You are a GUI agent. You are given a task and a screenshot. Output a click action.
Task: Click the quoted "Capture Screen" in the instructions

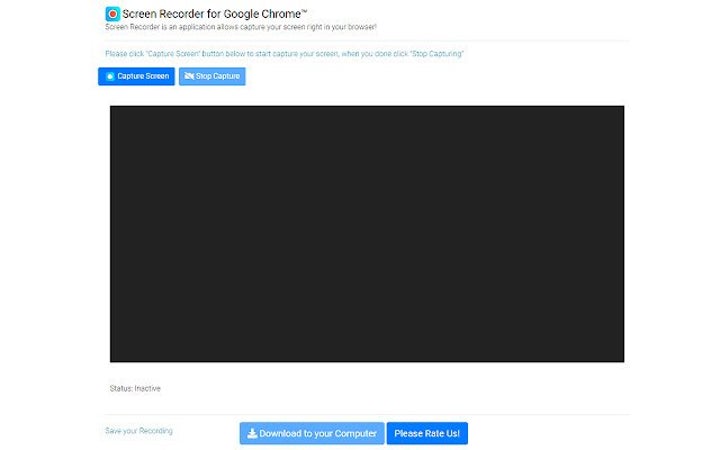[174, 53]
